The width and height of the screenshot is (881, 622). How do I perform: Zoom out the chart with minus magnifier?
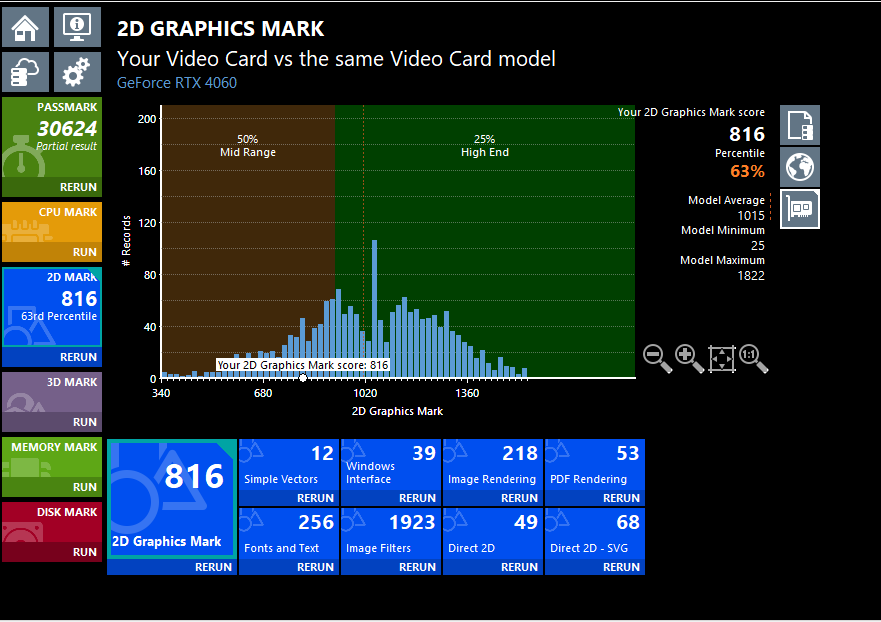coord(657,359)
